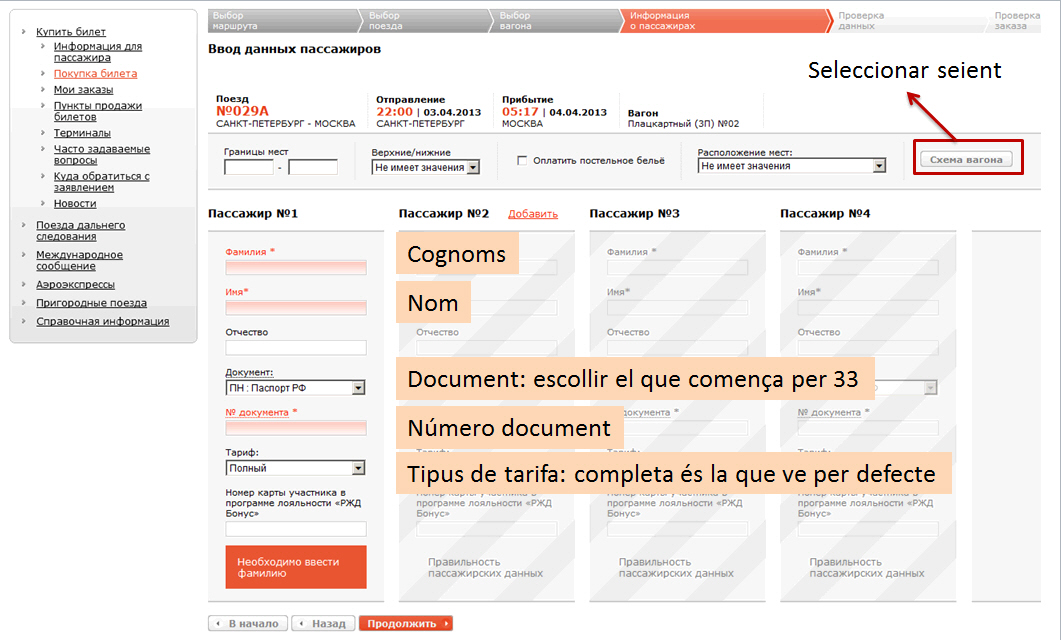Check the 'Оплатить постельное бельё' checkbox
The height and width of the screenshot is (640, 1061).
click(522, 160)
